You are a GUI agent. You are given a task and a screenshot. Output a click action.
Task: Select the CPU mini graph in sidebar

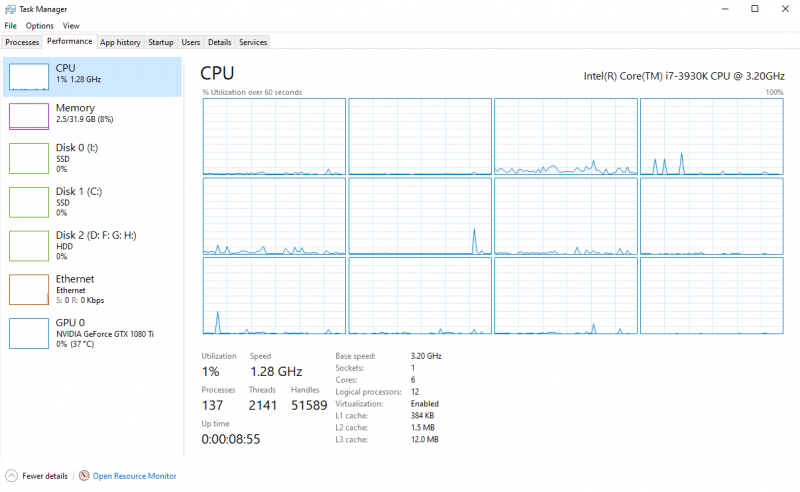tap(29, 77)
